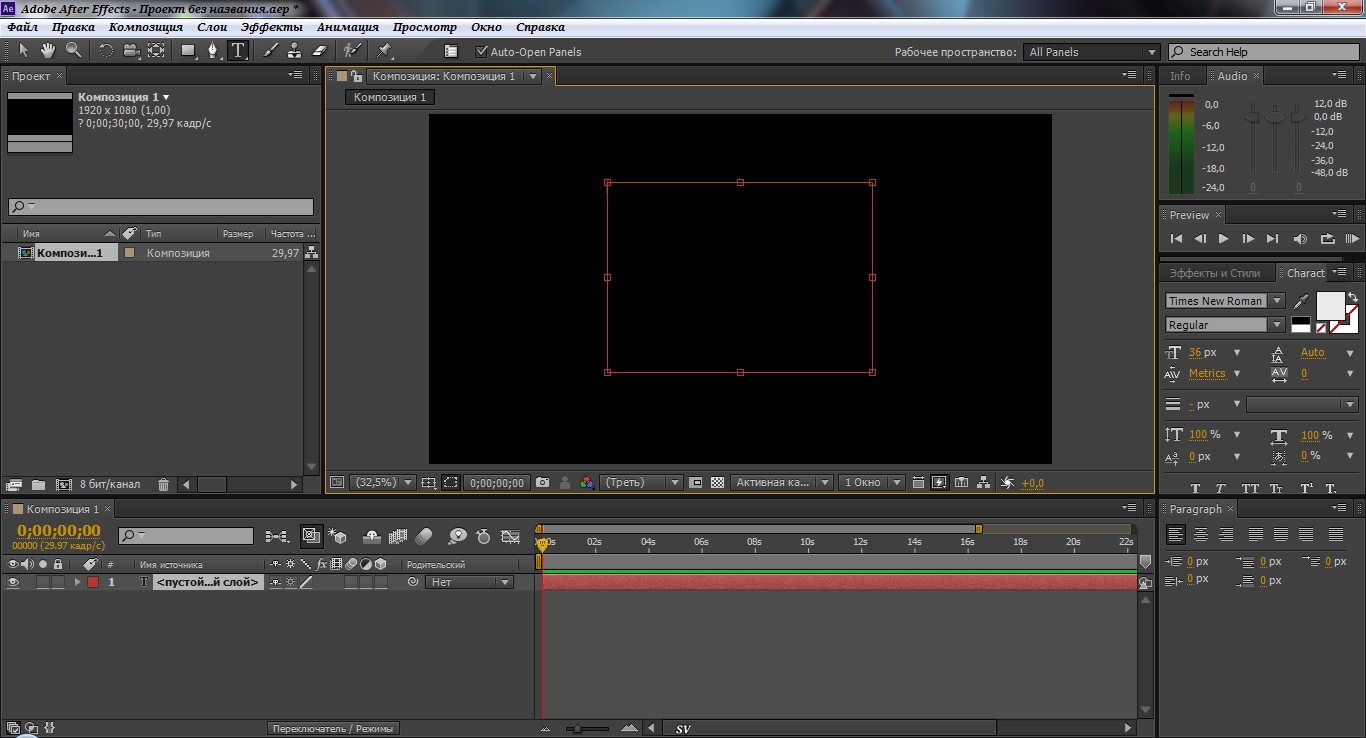This screenshot has width=1366, height=738.
Task: Choose the Pen tool
Action: click(x=213, y=51)
